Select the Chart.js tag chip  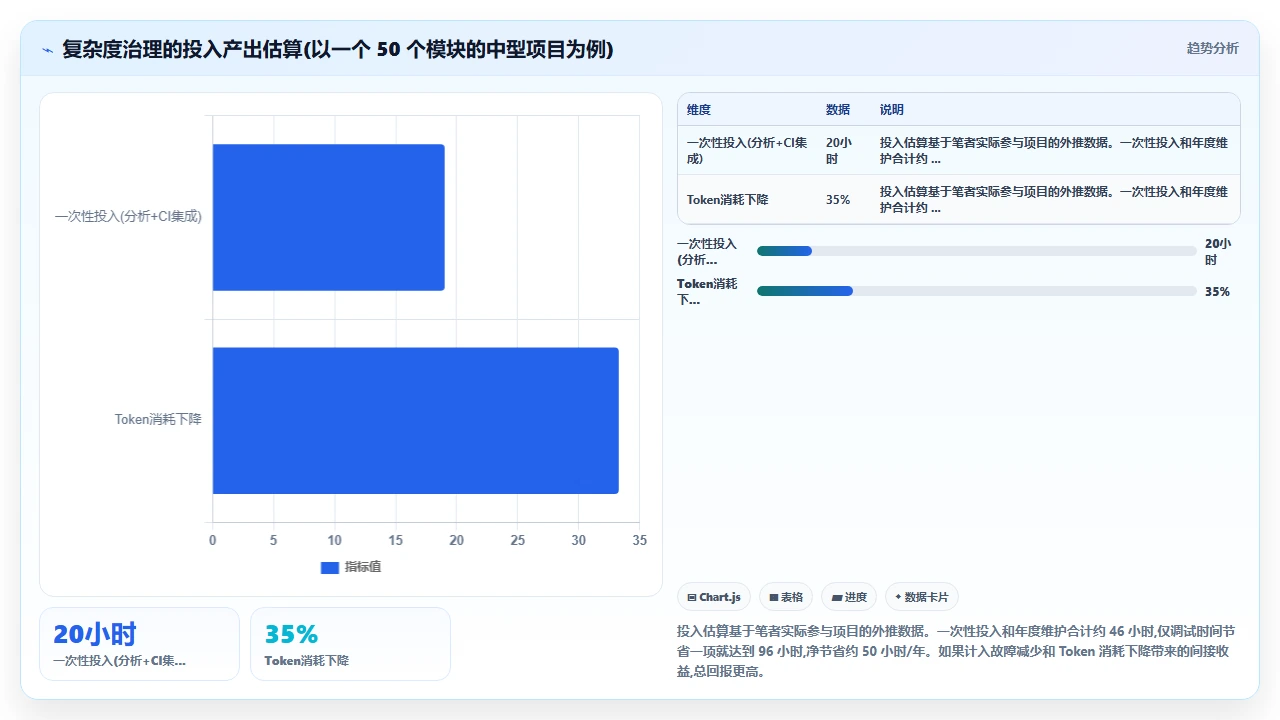(714, 597)
